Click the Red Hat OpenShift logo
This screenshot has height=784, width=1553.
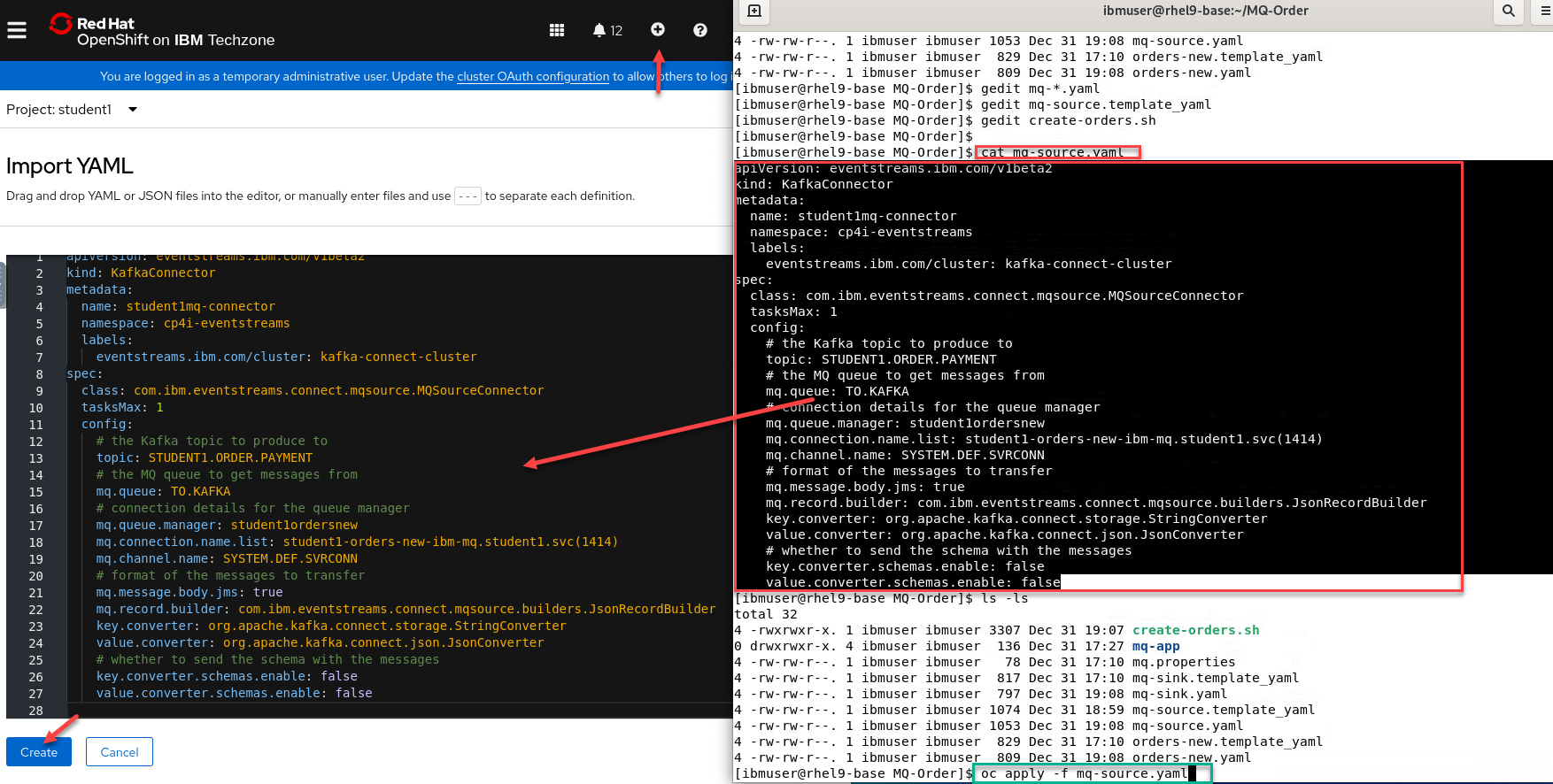(x=162, y=31)
